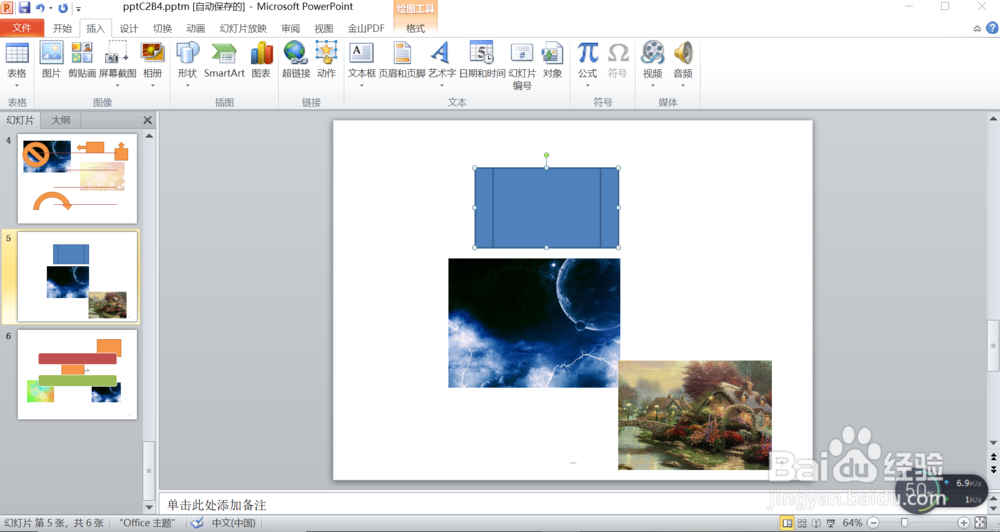Save the presentation from quick access toolbar
The height and width of the screenshot is (532, 1000).
click(24, 8)
